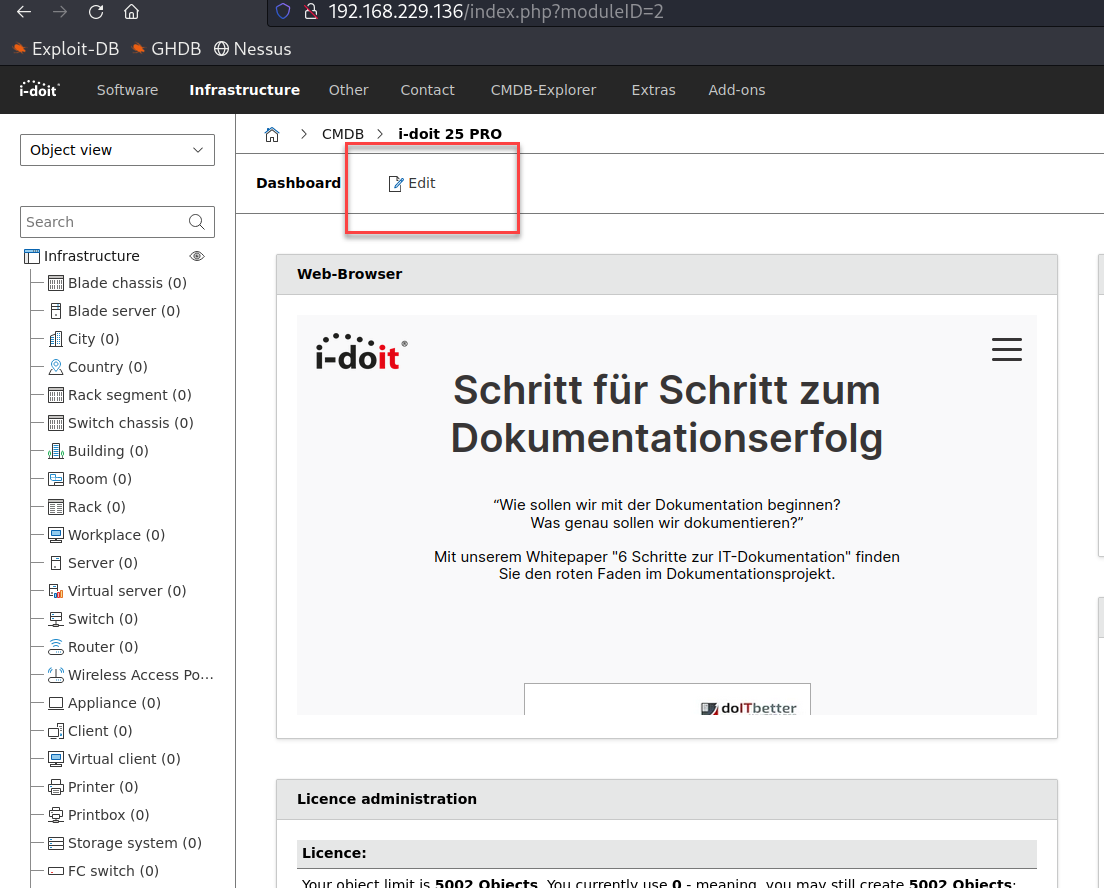Click the i-doit 25 PRO breadcrumb
This screenshot has width=1104, height=888.
[x=450, y=134]
